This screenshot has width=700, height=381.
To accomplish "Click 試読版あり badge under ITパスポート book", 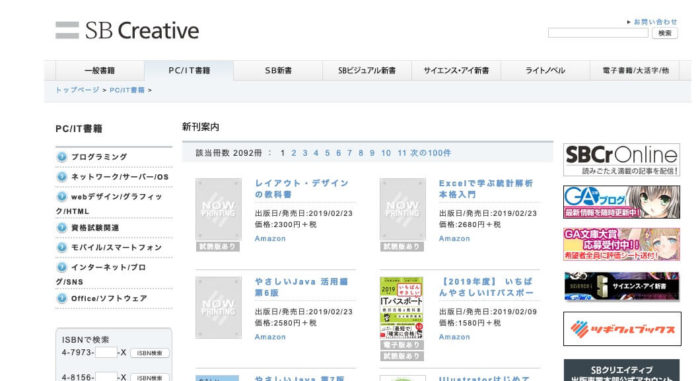I will (402, 356).
